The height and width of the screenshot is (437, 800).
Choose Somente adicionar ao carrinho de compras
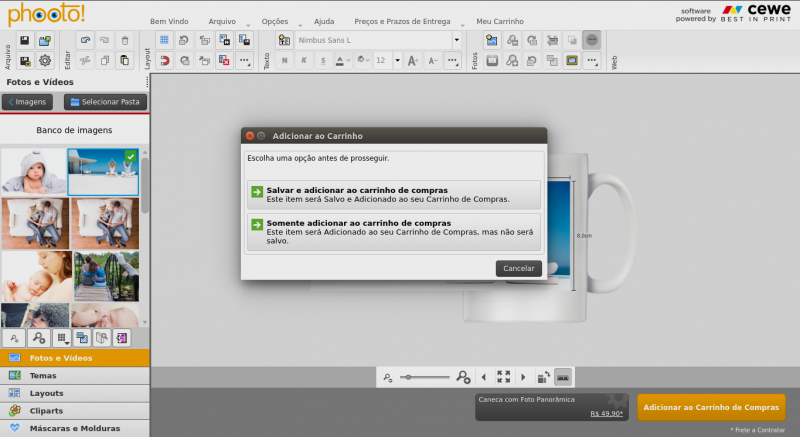point(393,232)
